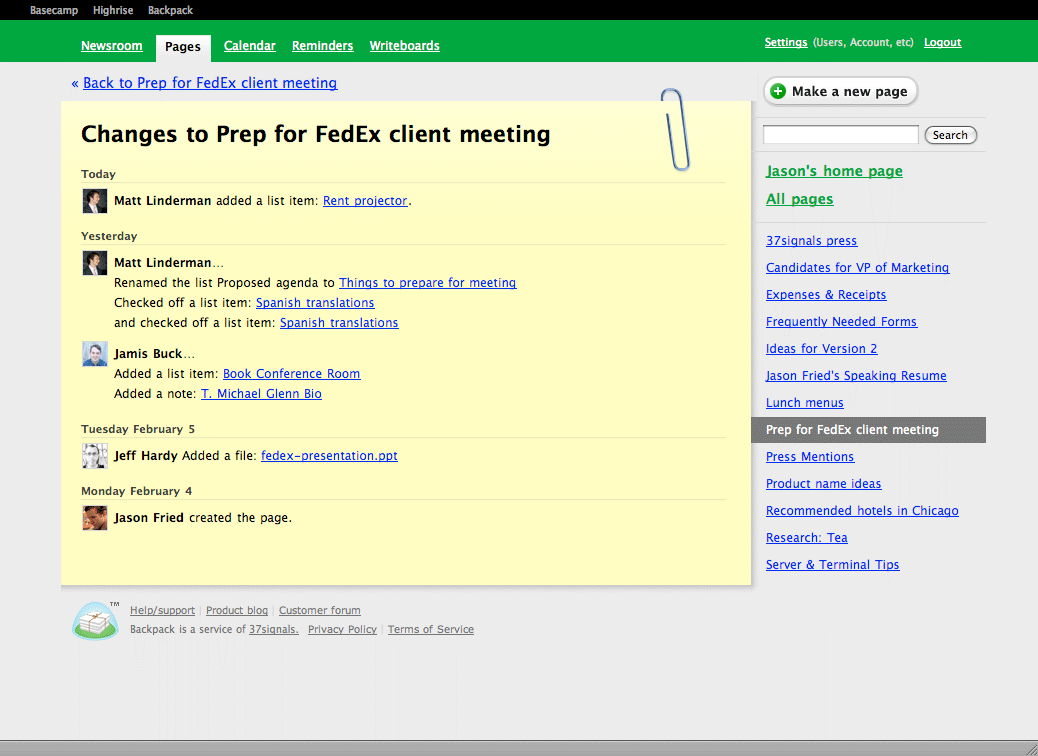1038x756 pixels.
Task: Open Jason's home page
Action: (x=834, y=171)
